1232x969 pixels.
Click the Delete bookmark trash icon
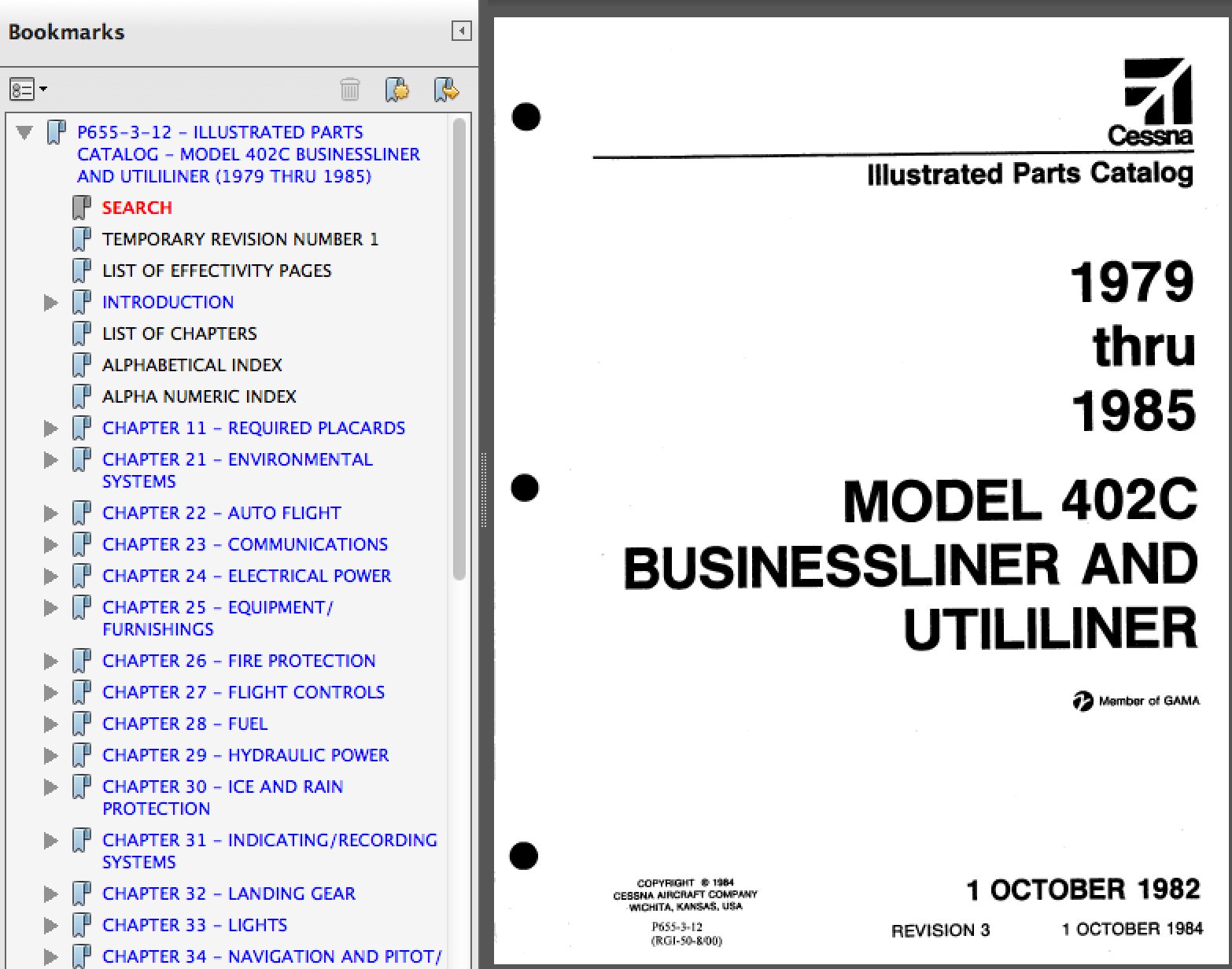(x=351, y=90)
